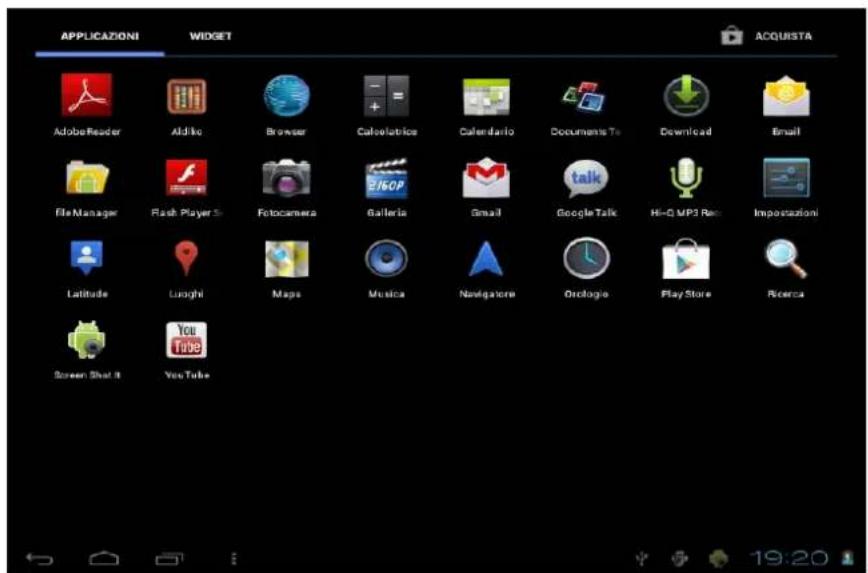868x573 pixels.
Task: Tap the Home navigation button
Action: point(104,558)
